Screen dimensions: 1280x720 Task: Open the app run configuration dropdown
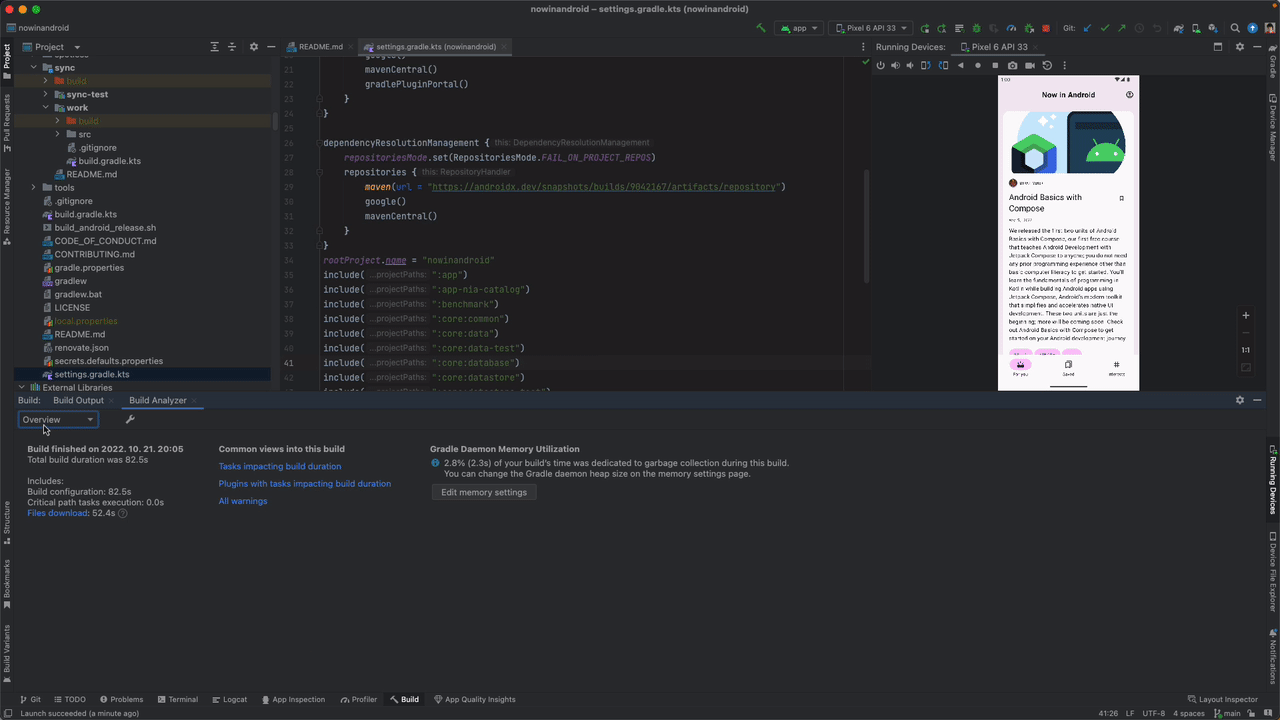[x=799, y=28]
